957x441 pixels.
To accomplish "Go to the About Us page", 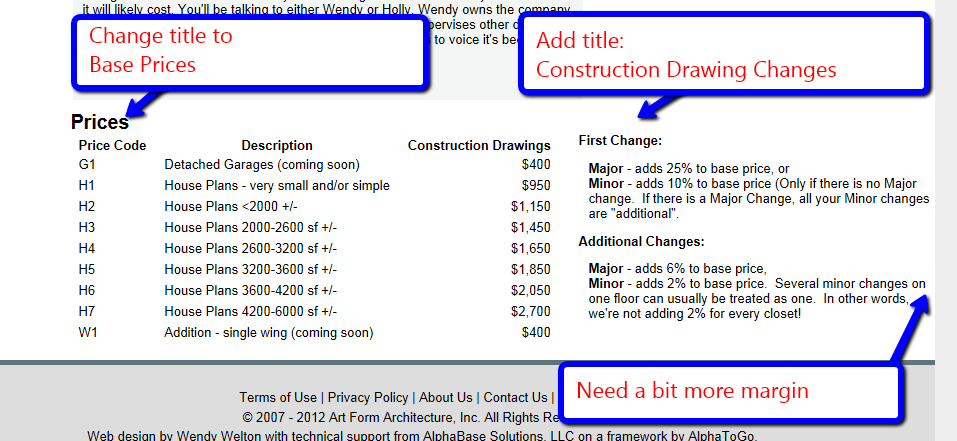I will click(x=446, y=397).
